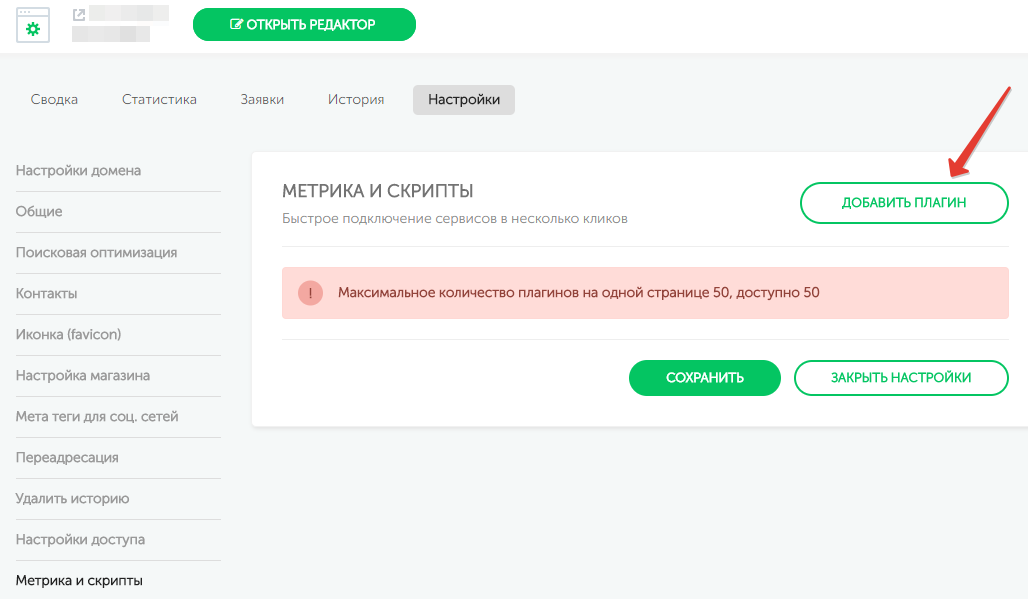
Task: Click the site settings gear icon
Action: tap(33, 26)
